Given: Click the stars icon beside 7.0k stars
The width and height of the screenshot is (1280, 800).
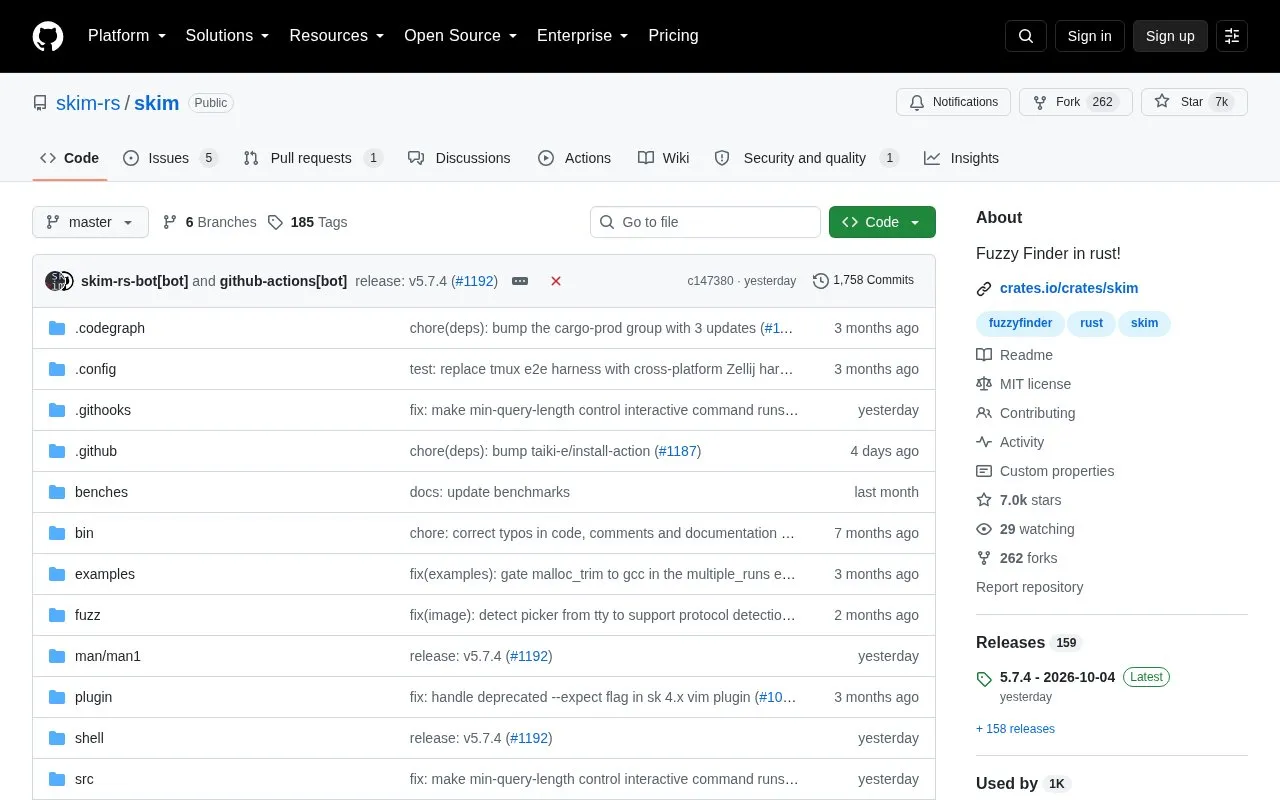Looking at the screenshot, I should pyautogui.click(x=984, y=500).
